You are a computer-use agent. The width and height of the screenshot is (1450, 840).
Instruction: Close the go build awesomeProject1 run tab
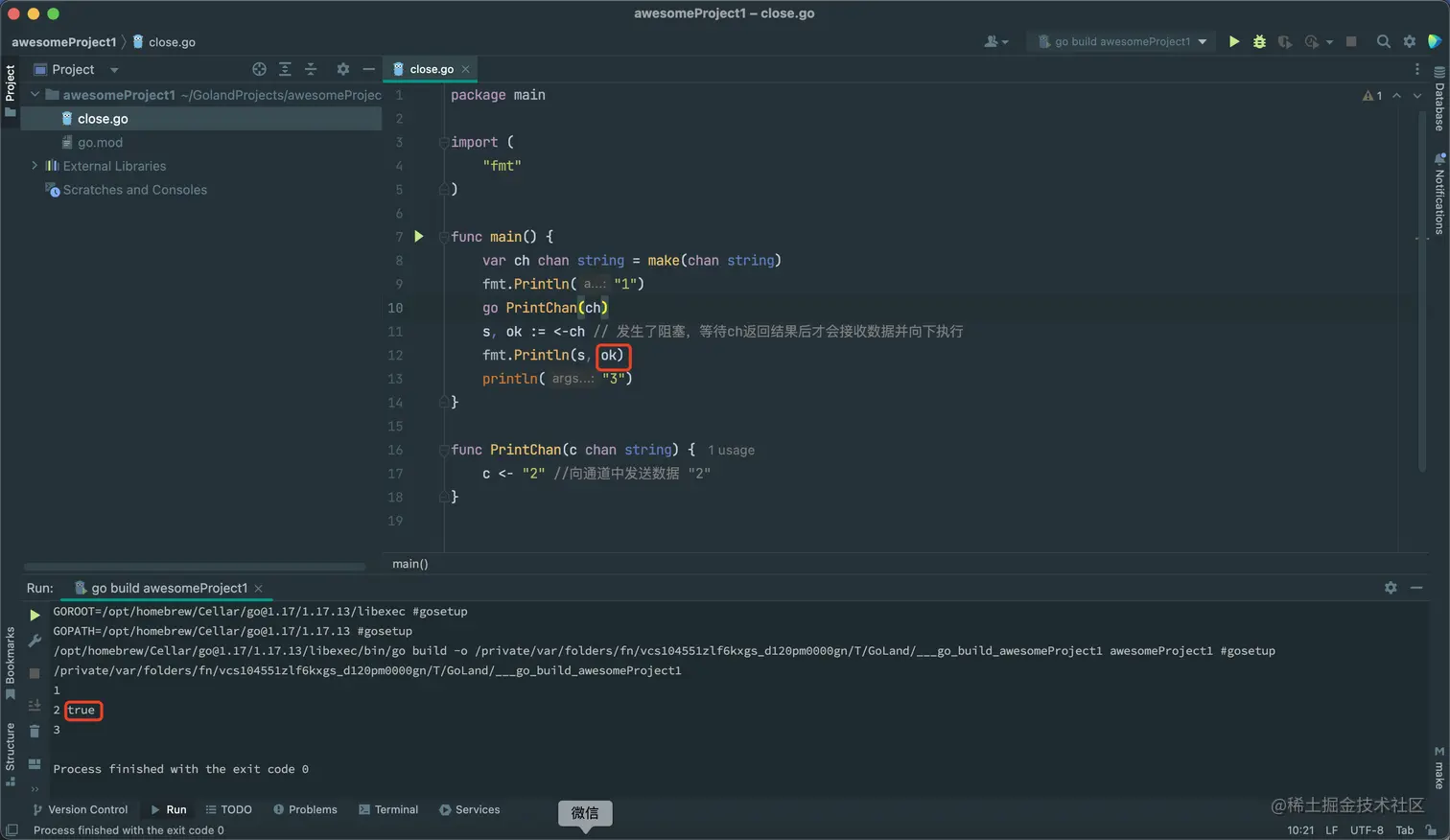[x=259, y=589]
